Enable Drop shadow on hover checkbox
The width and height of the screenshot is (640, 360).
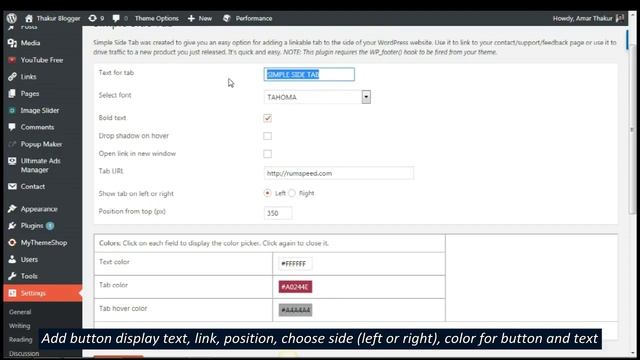click(267, 136)
